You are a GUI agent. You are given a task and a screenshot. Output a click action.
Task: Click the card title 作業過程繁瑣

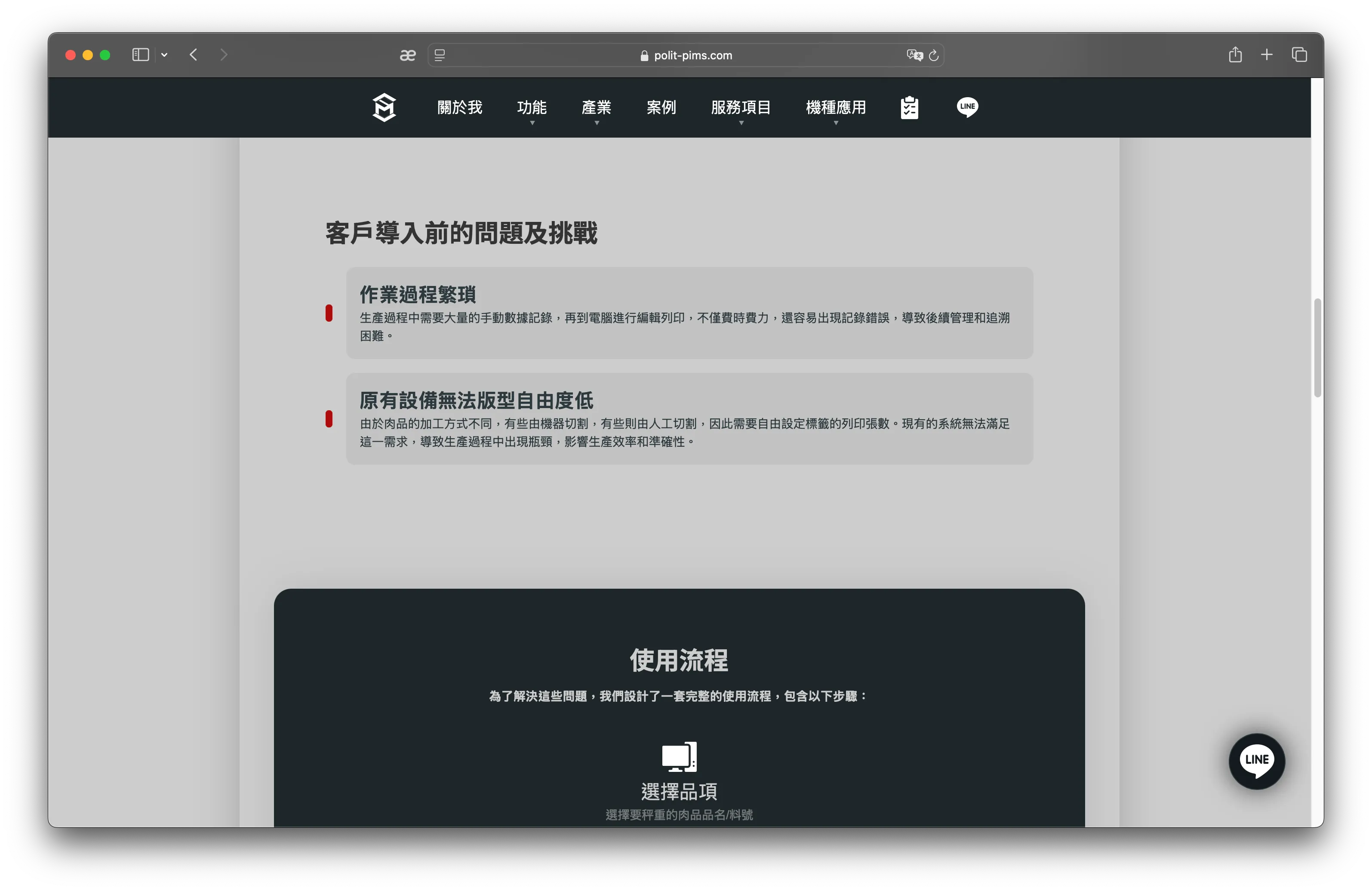click(x=417, y=295)
